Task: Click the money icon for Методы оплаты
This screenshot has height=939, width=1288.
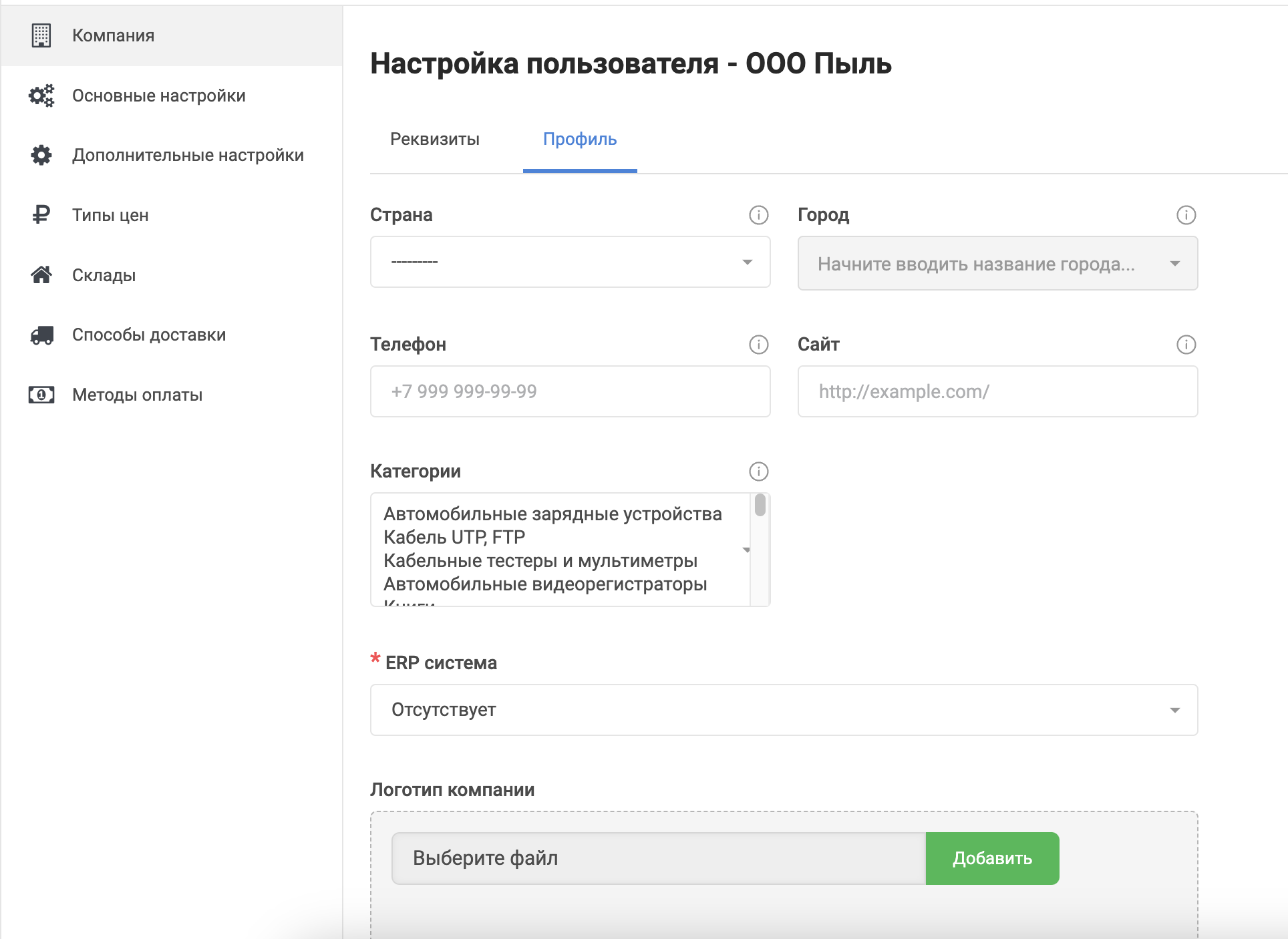Action: (41, 395)
